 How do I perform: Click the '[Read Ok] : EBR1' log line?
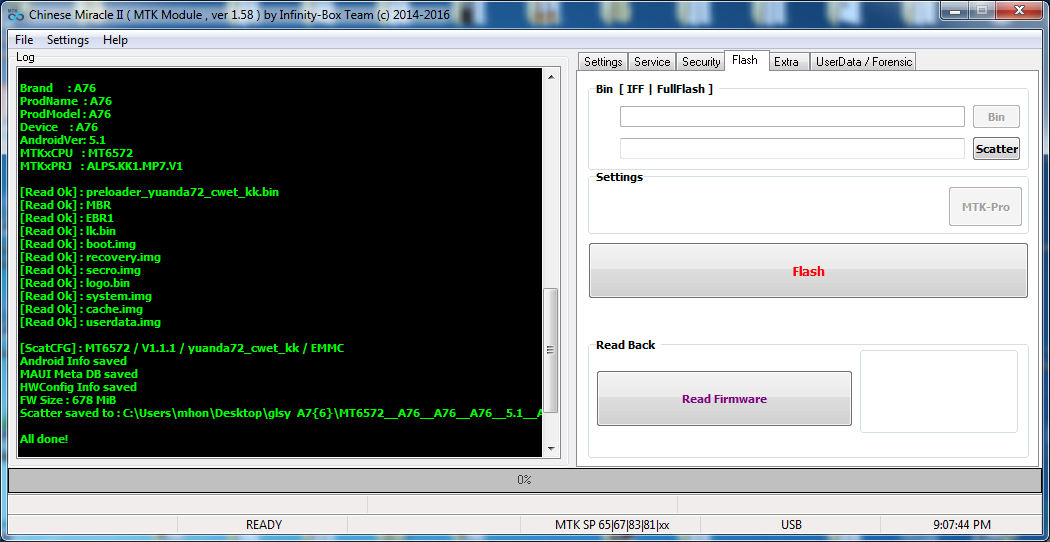pyautogui.click(x=67, y=218)
